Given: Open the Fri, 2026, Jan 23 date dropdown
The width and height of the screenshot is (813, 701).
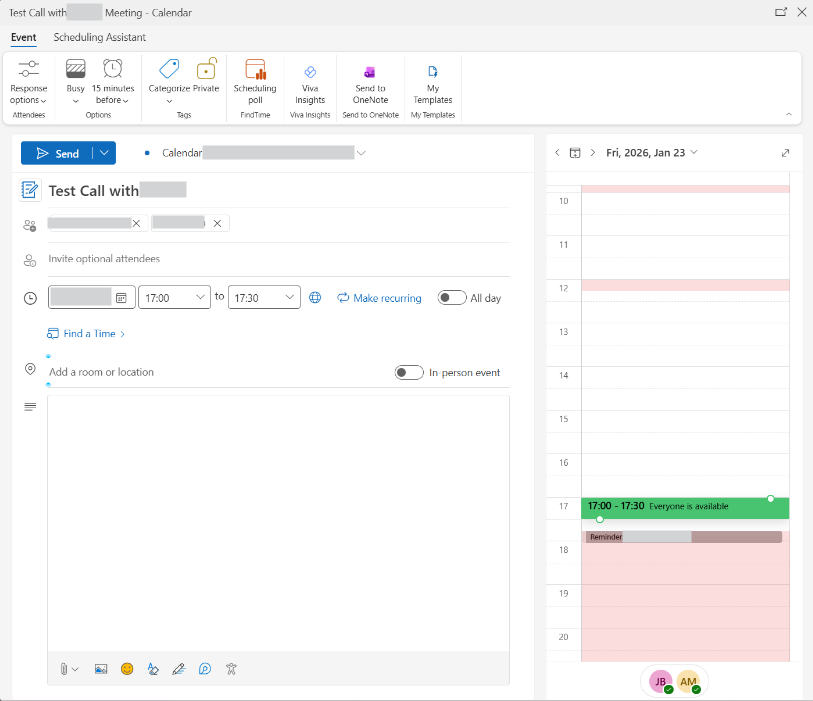Looking at the screenshot, I should point(652,152).
